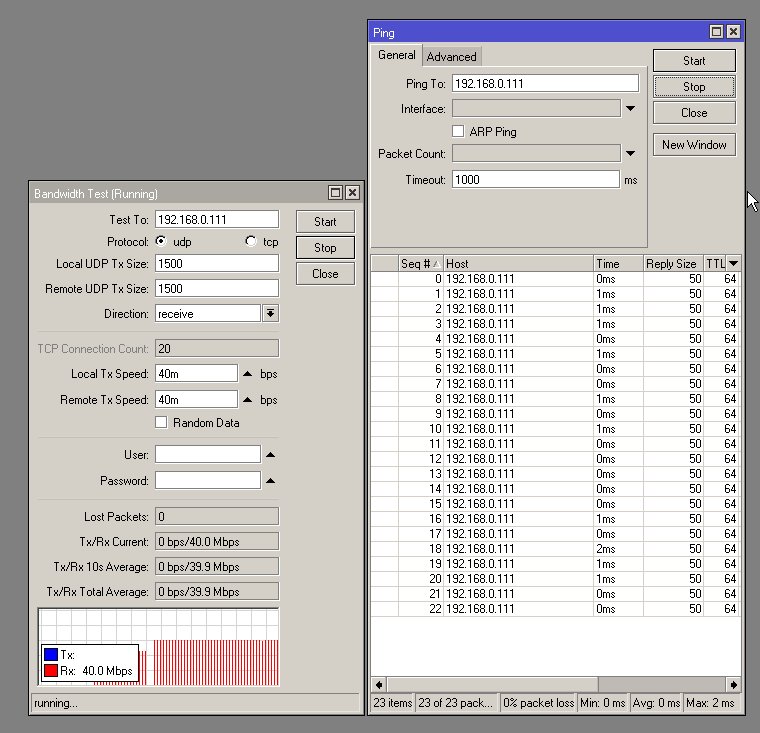
Task: Expand the Packet Count dropdown arrow
Action: click(x=630, y=154)
